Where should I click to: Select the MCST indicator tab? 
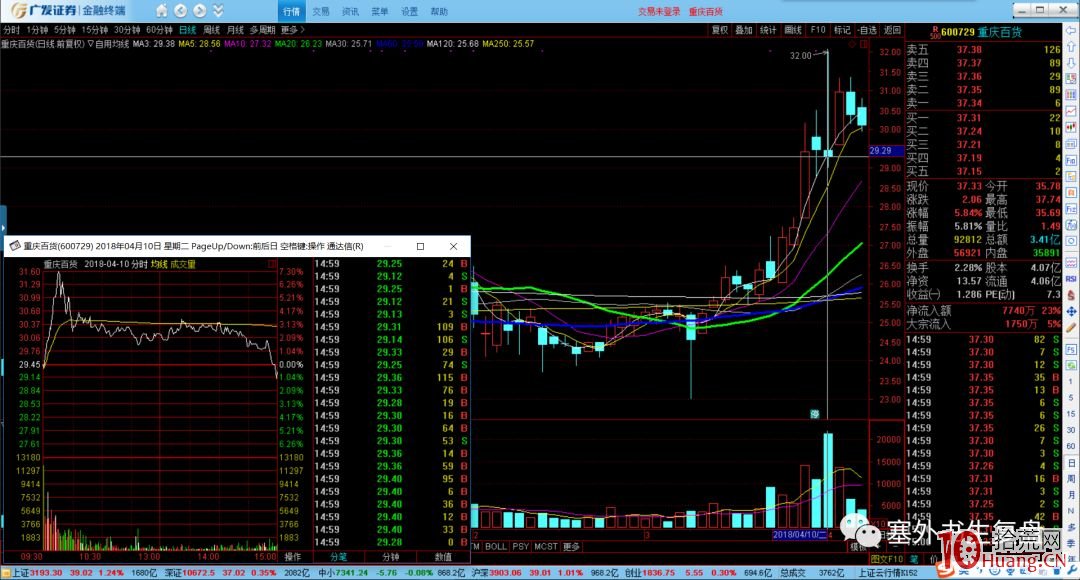tap(546, 546)
